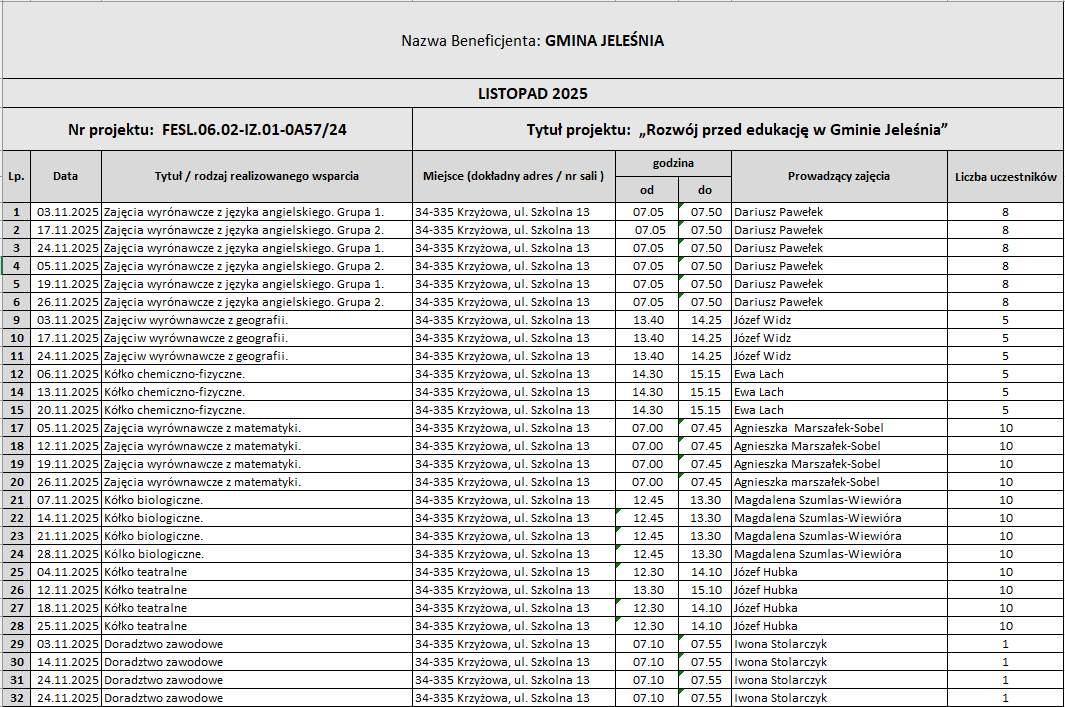Image resolution: width=1065 pixels, height=707 pixels.
Task: Select the Nazwa Beneficjenta GMINA JELEŚNIA title cell
Action: coord(532,41)
